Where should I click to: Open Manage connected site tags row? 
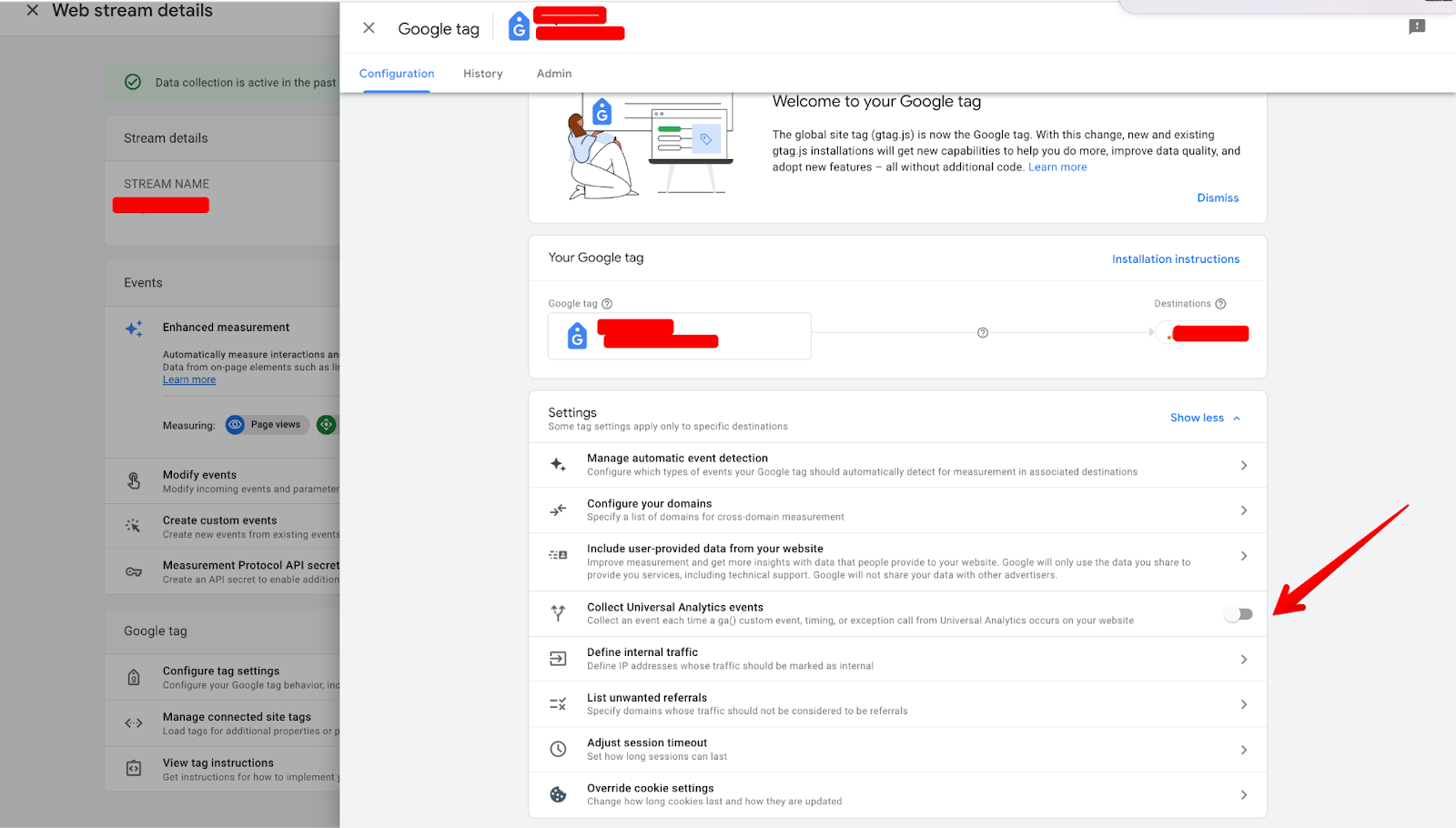tap(222, 723)
